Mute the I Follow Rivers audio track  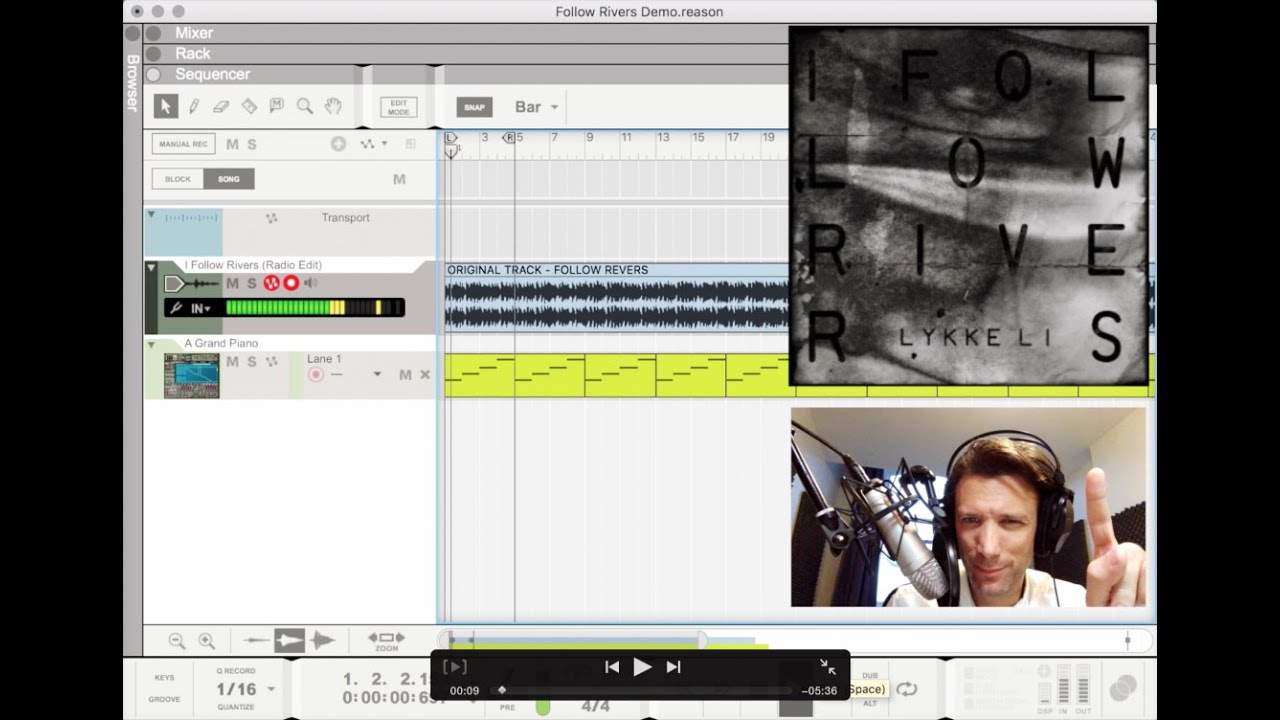click(x=232, y=283)
